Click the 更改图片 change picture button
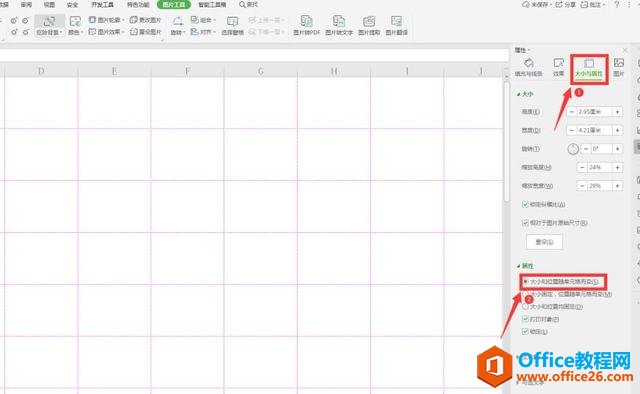The height and width of the screenshot is (394, 640). [x=145, y=20]
